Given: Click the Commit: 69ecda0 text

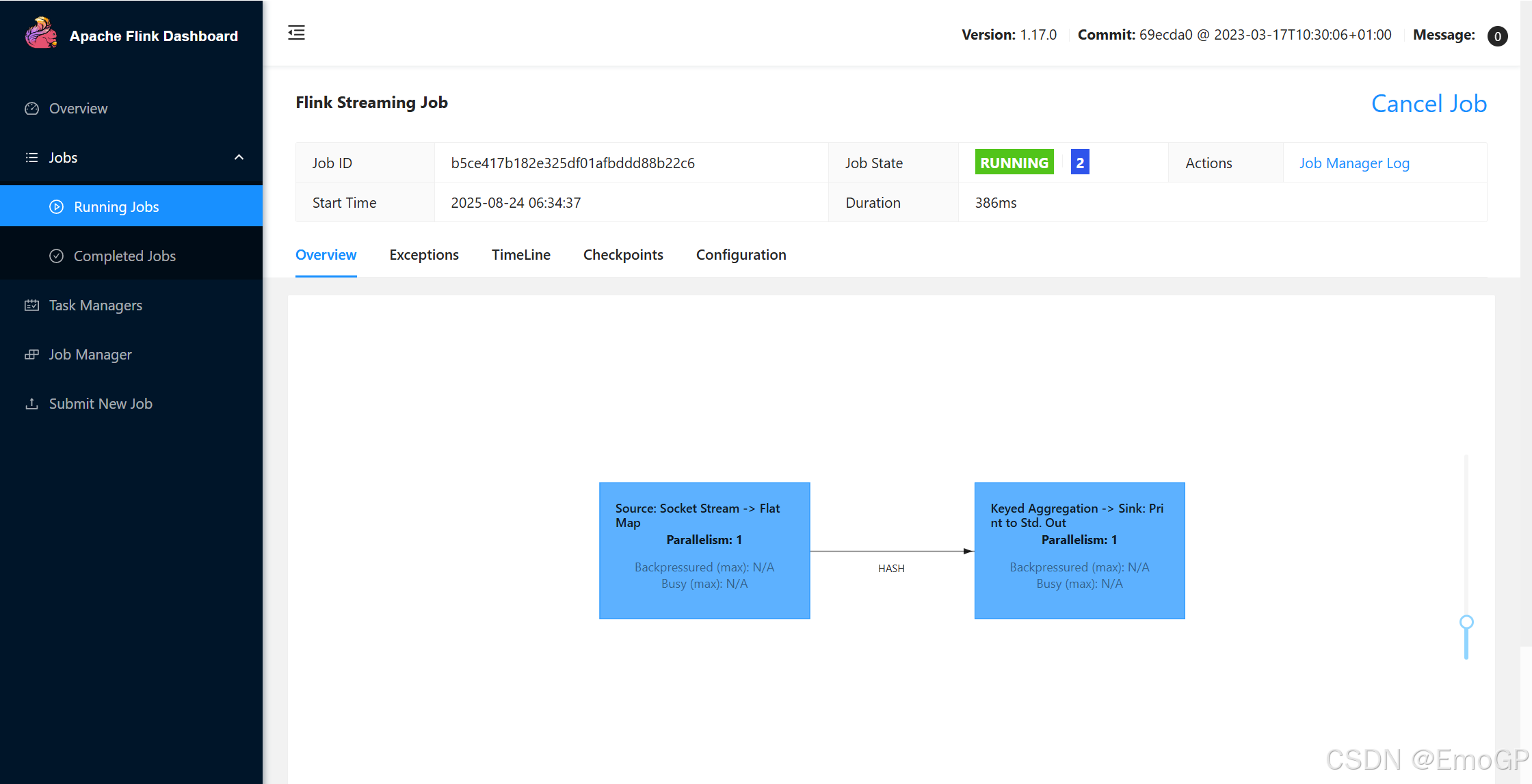Looking at the screenshot, I should click(1234, 35).
